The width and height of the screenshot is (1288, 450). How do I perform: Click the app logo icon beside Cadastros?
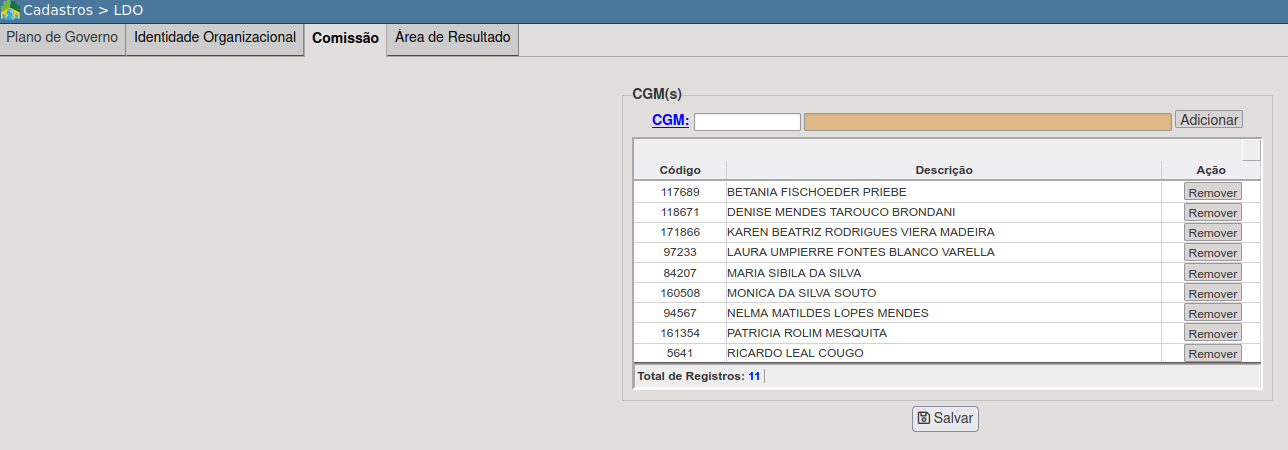11,11
